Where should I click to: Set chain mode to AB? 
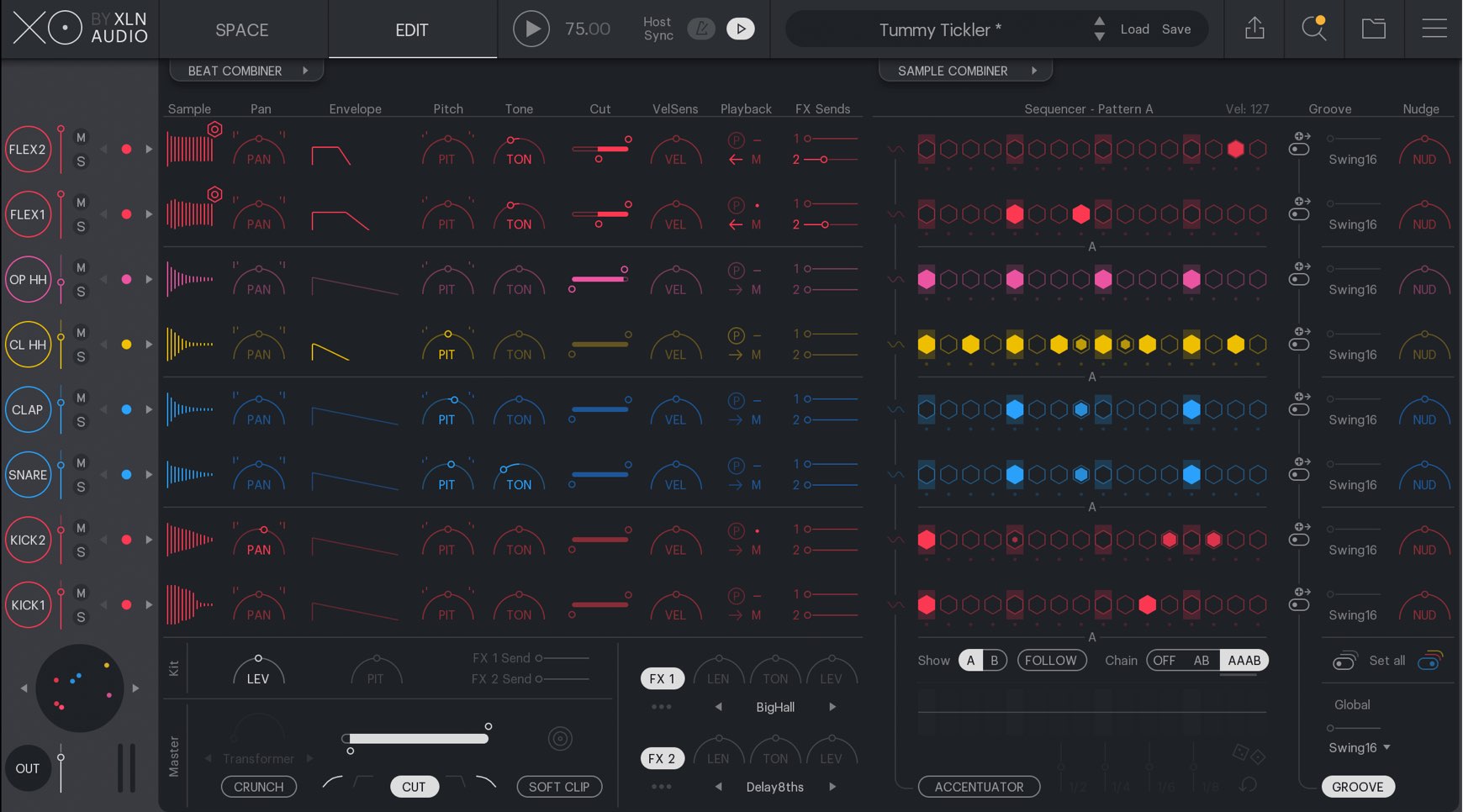click(1202, 661)
